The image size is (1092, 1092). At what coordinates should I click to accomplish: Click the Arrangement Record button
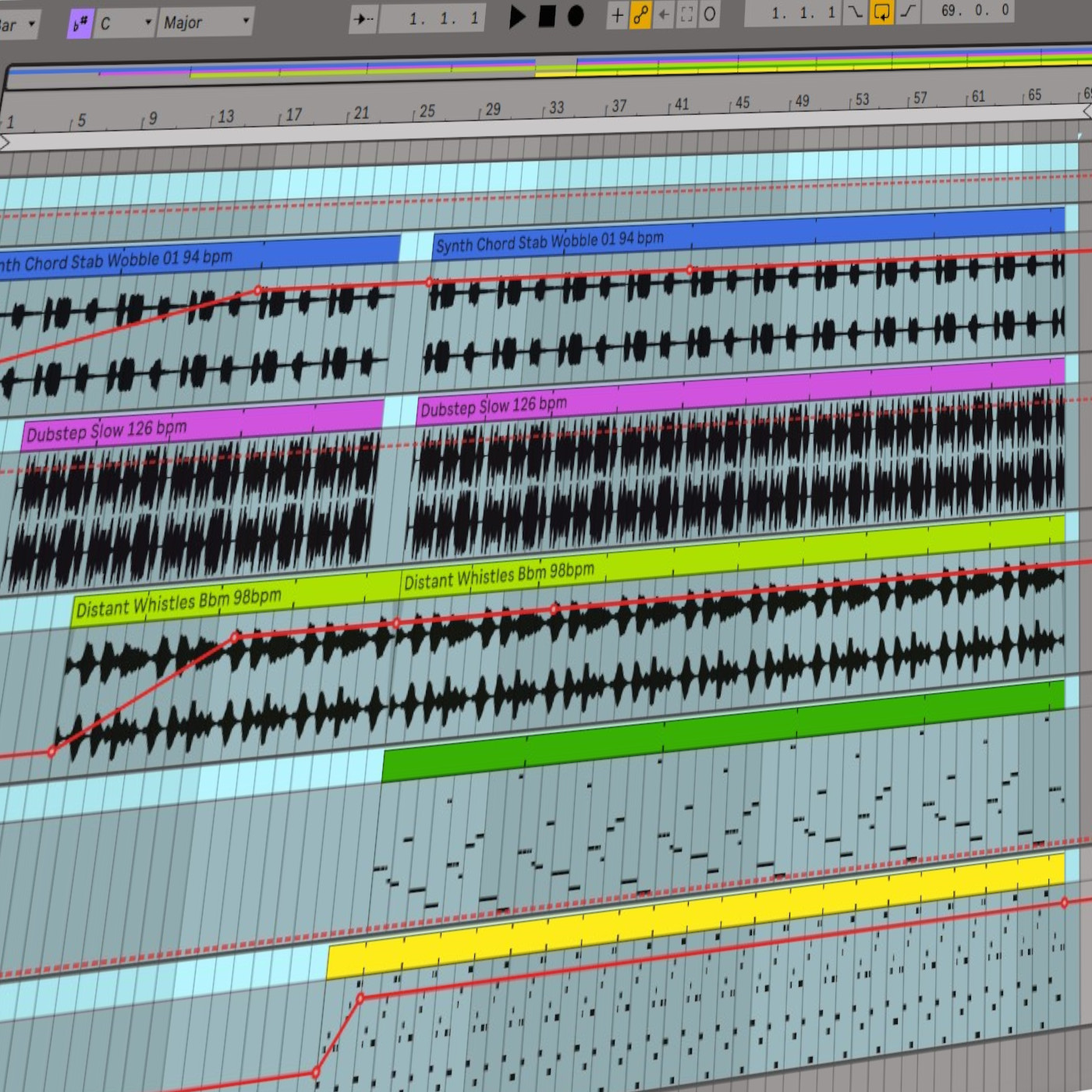click(x=576, y=16)
